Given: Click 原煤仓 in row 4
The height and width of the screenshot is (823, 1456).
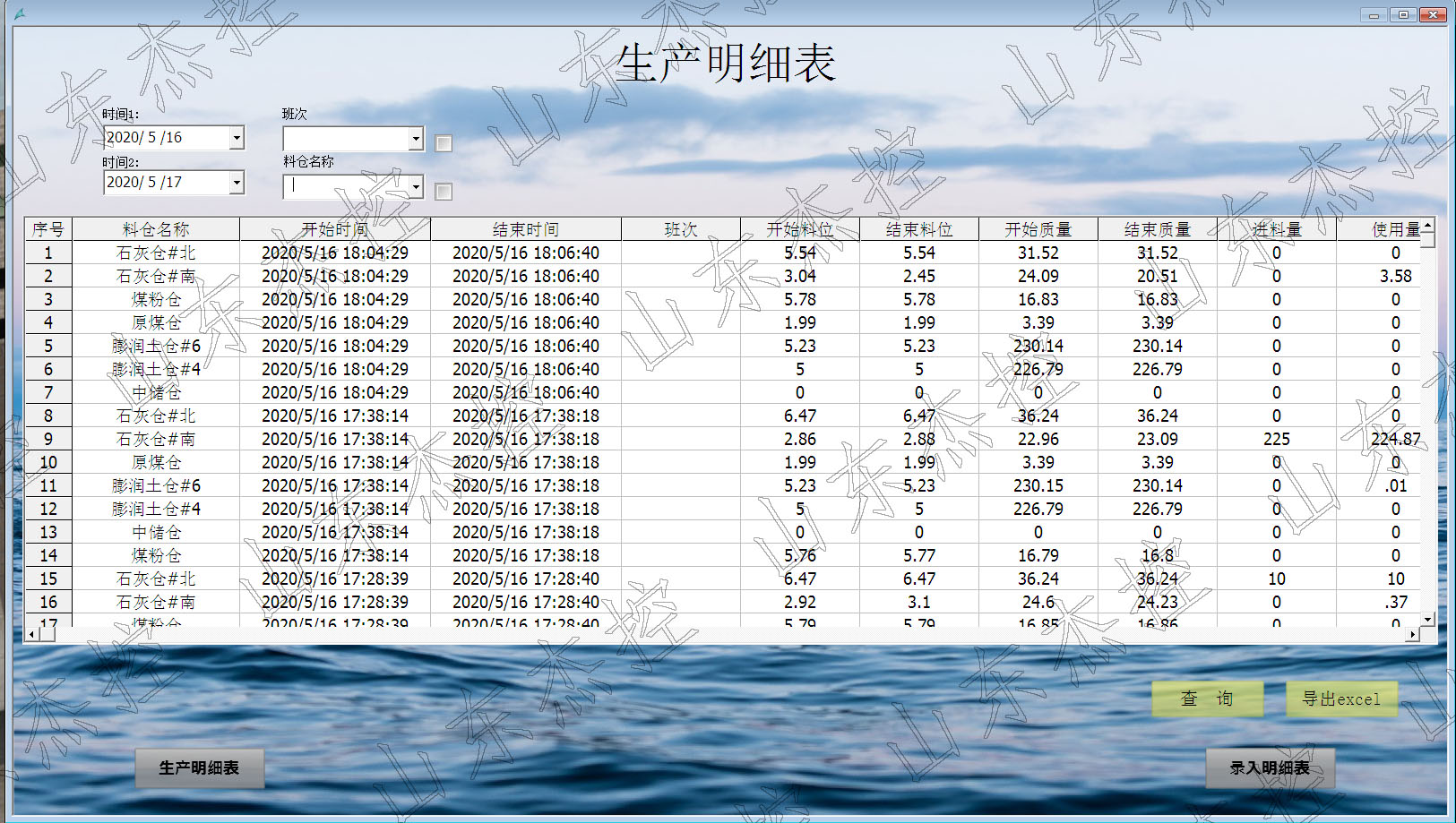Looking at the screenshot, I should tap(156, 323).
